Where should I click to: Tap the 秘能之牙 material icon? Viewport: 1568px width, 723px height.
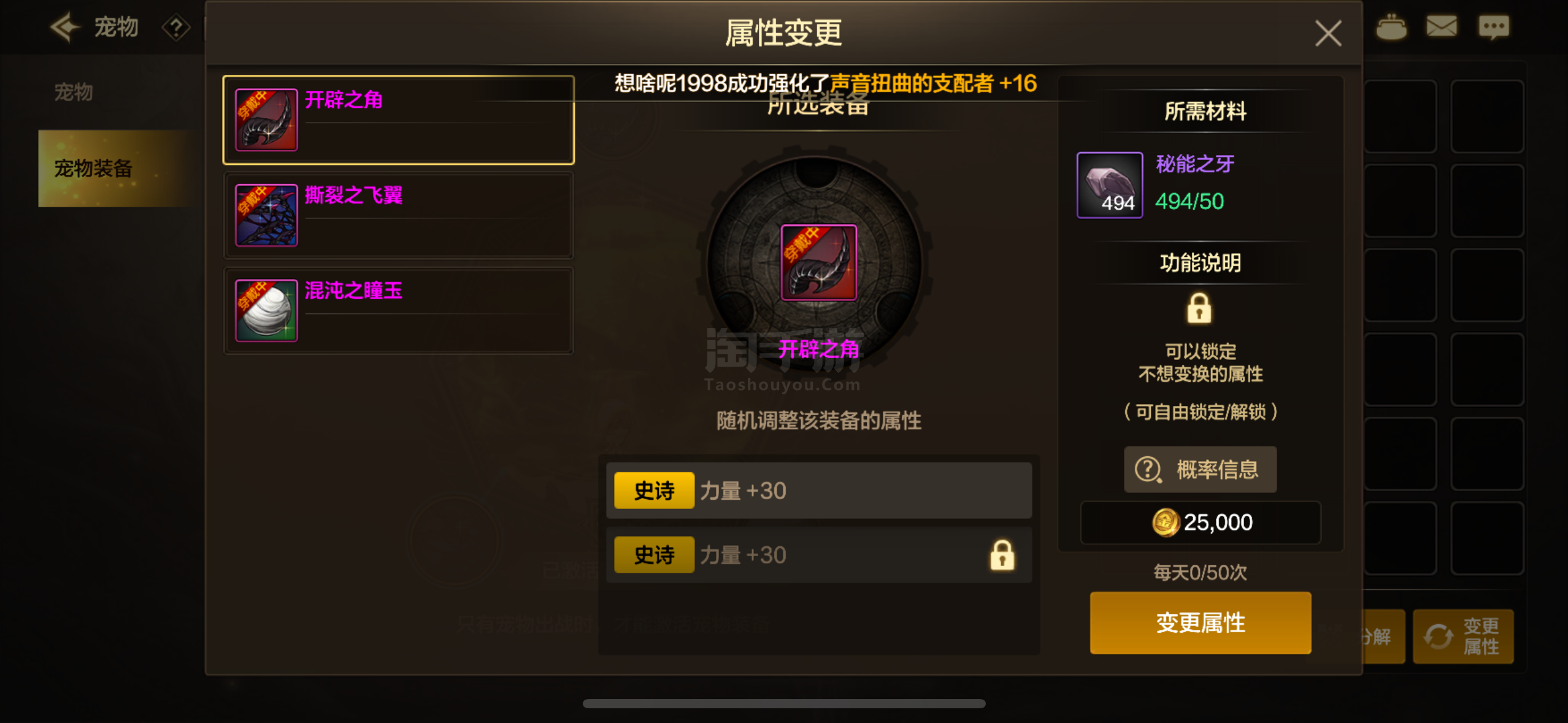click(x=1110, y=185)
